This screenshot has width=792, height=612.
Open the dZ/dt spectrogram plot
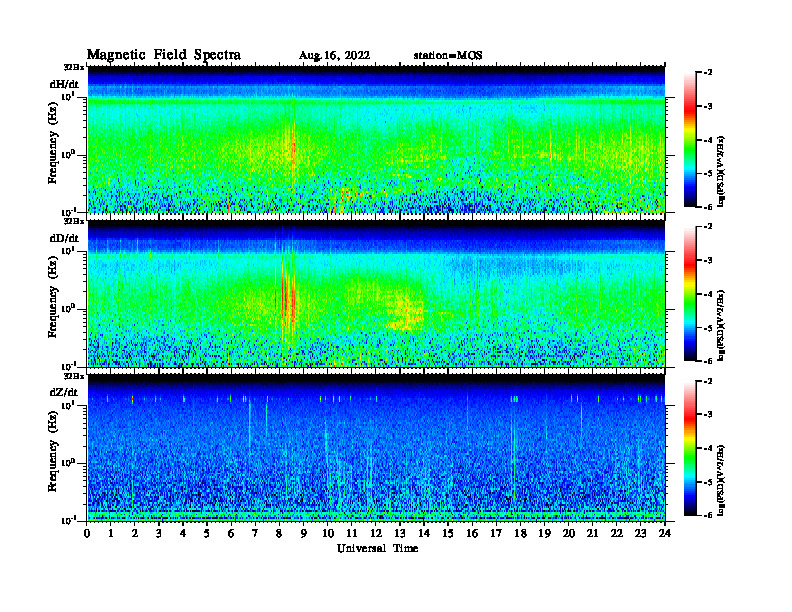pyautogui.click(x=376, y=448)
